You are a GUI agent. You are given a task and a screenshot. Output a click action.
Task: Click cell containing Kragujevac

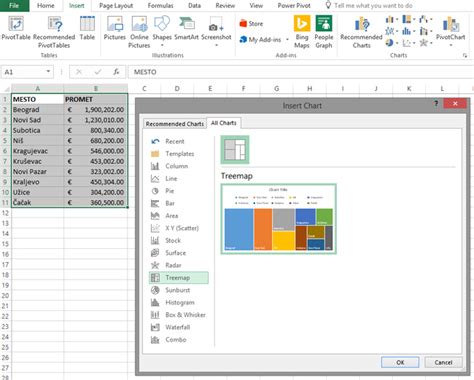click(38, 151)
